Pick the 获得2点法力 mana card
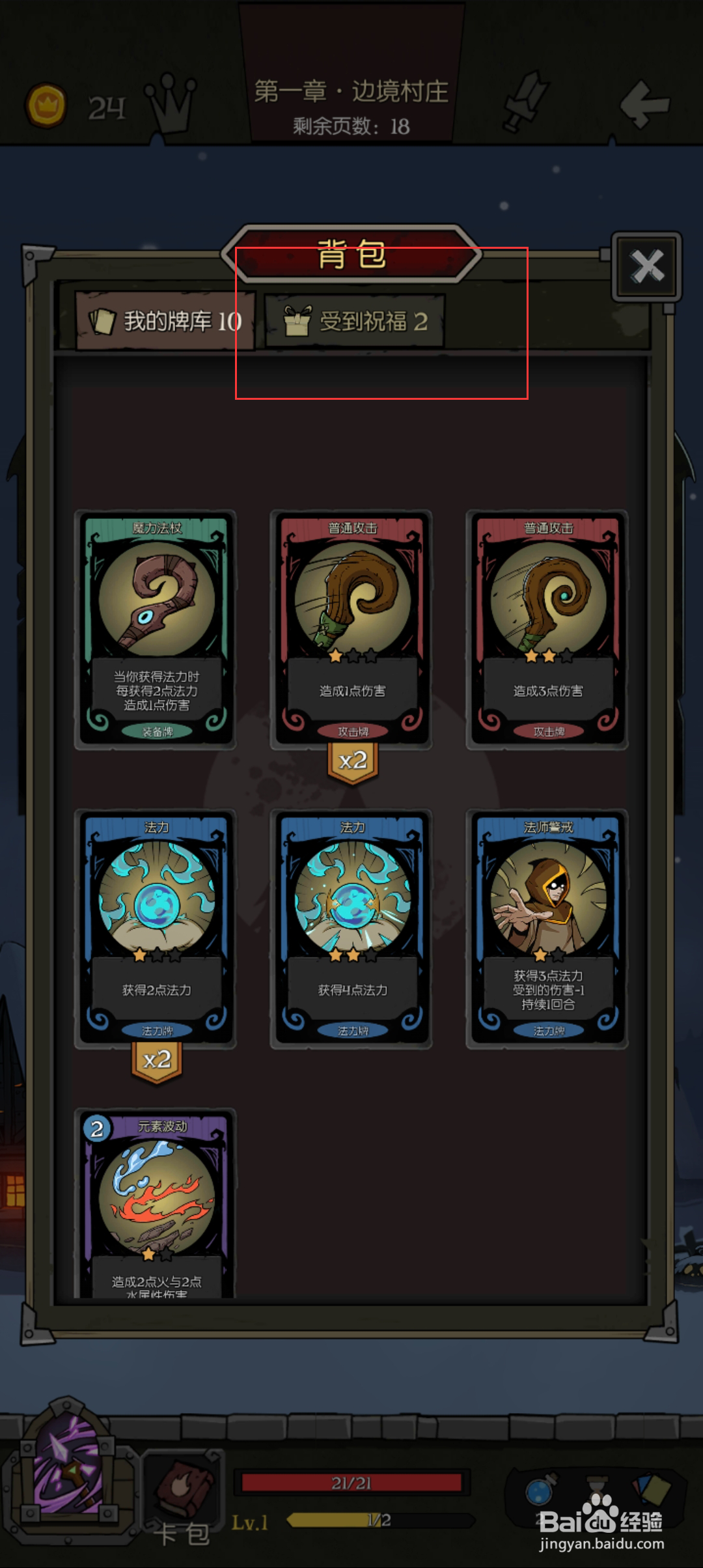This screenshot has width=703, height=1568. (x=156, y=929)
